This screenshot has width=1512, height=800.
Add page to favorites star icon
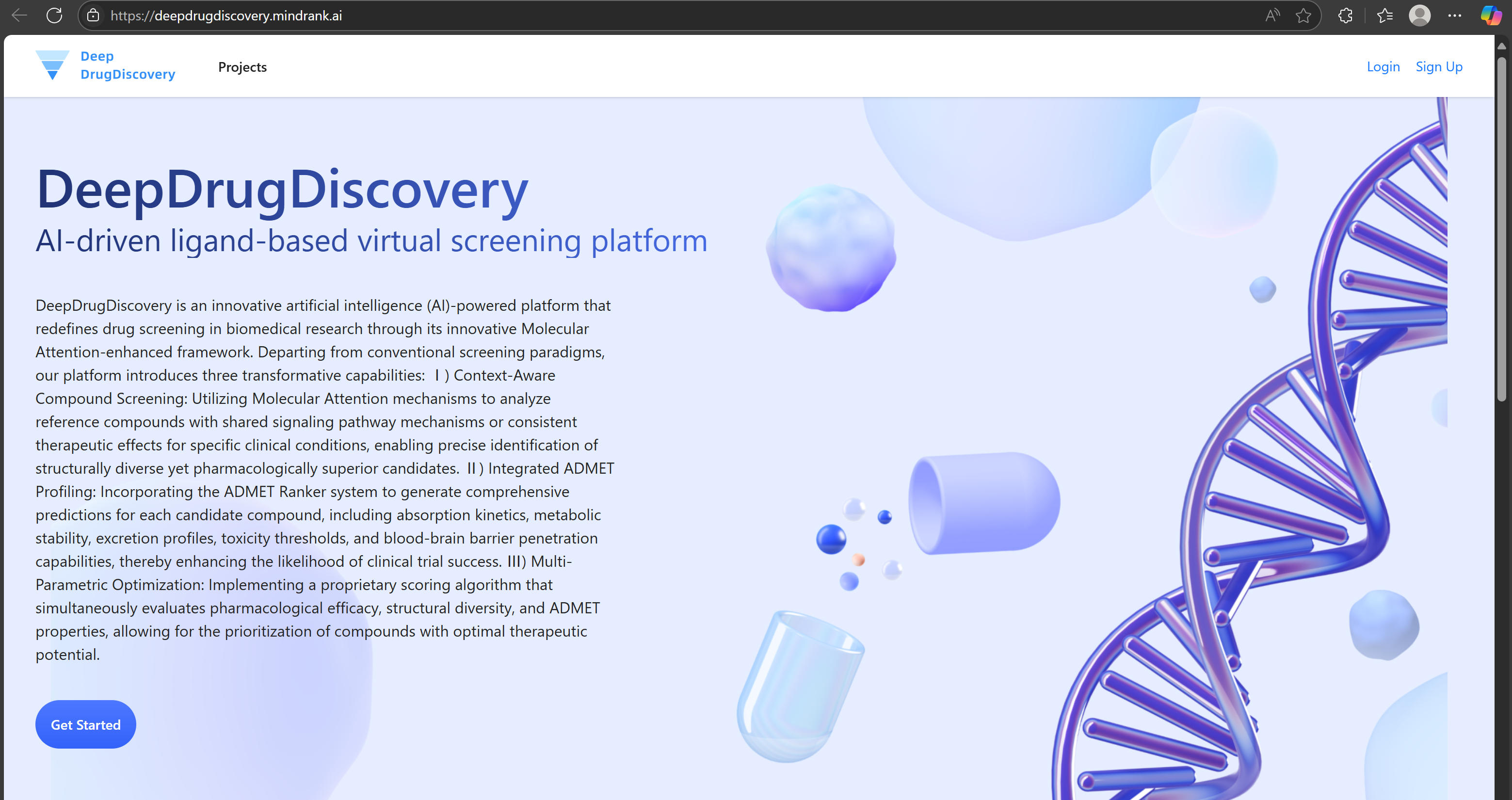click(1303, 15)
